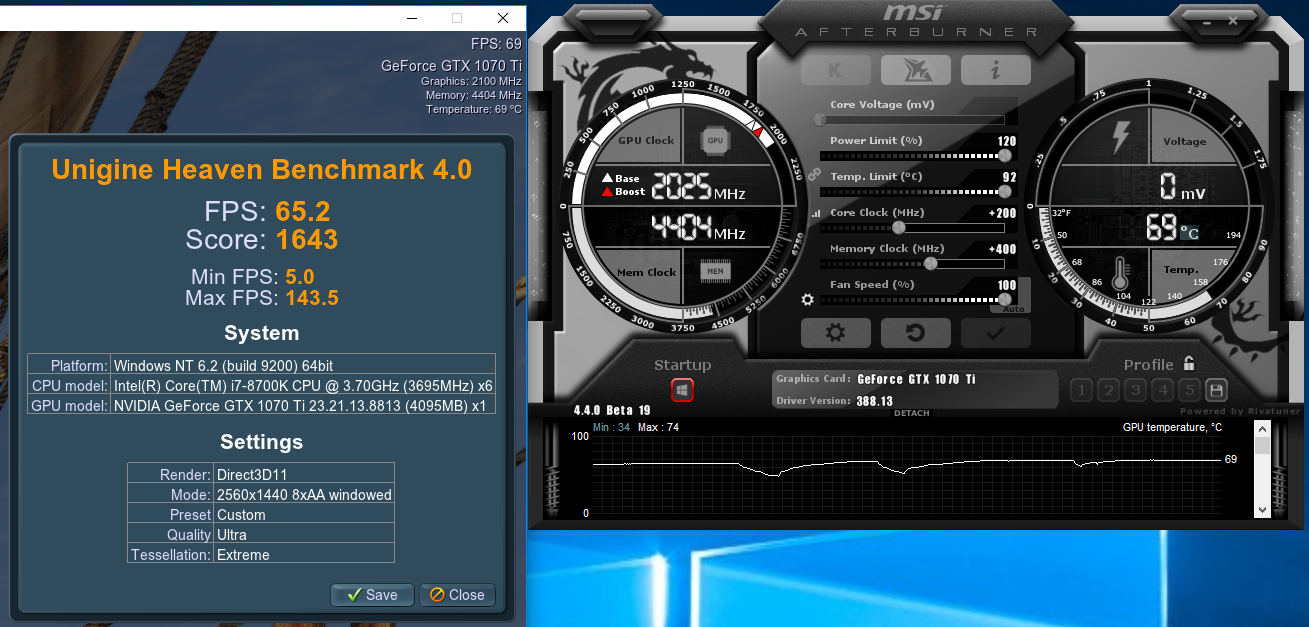Close the Heaven Benchmark results dialog

[457, 595]
